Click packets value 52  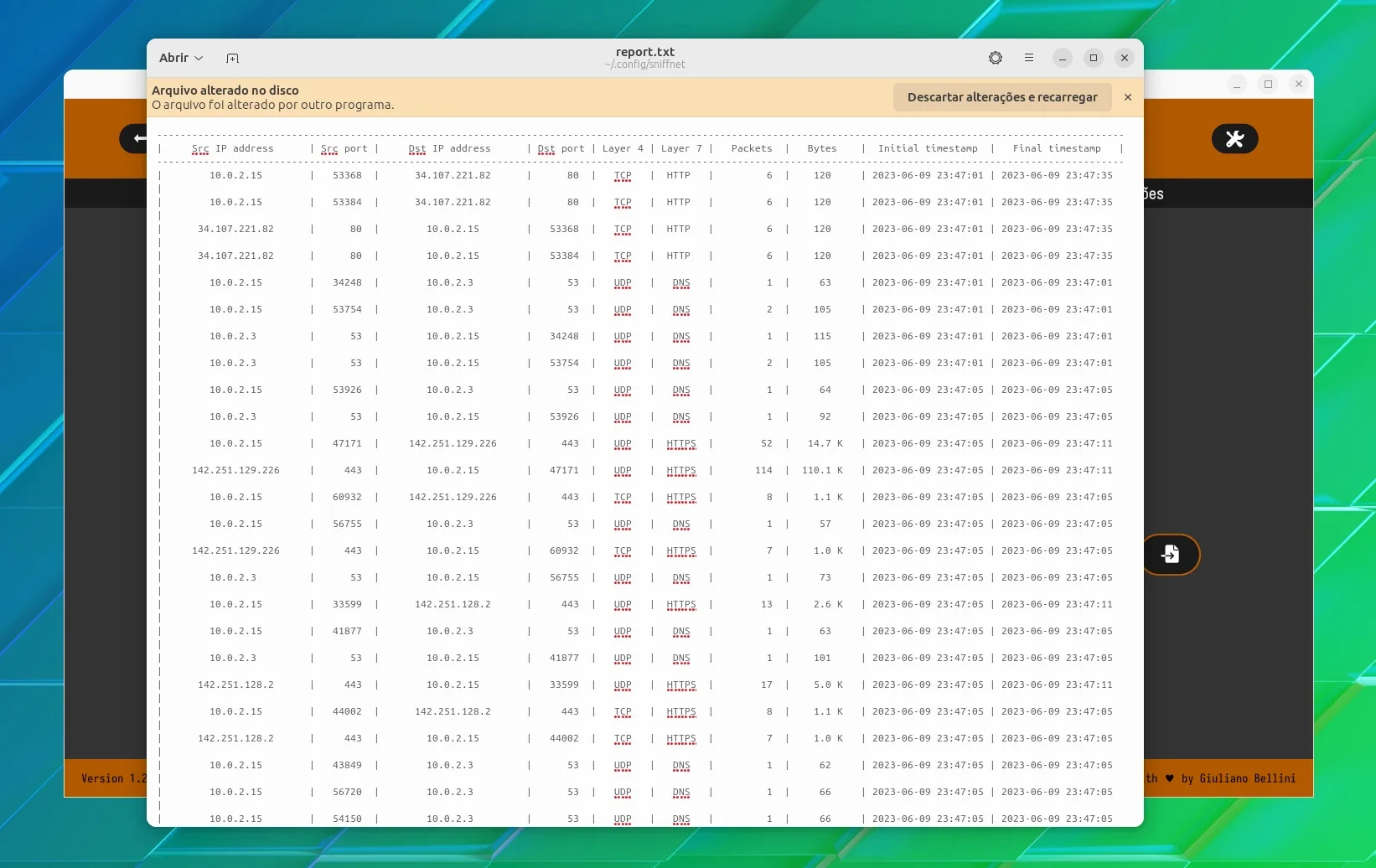click(x=767, y=443)
